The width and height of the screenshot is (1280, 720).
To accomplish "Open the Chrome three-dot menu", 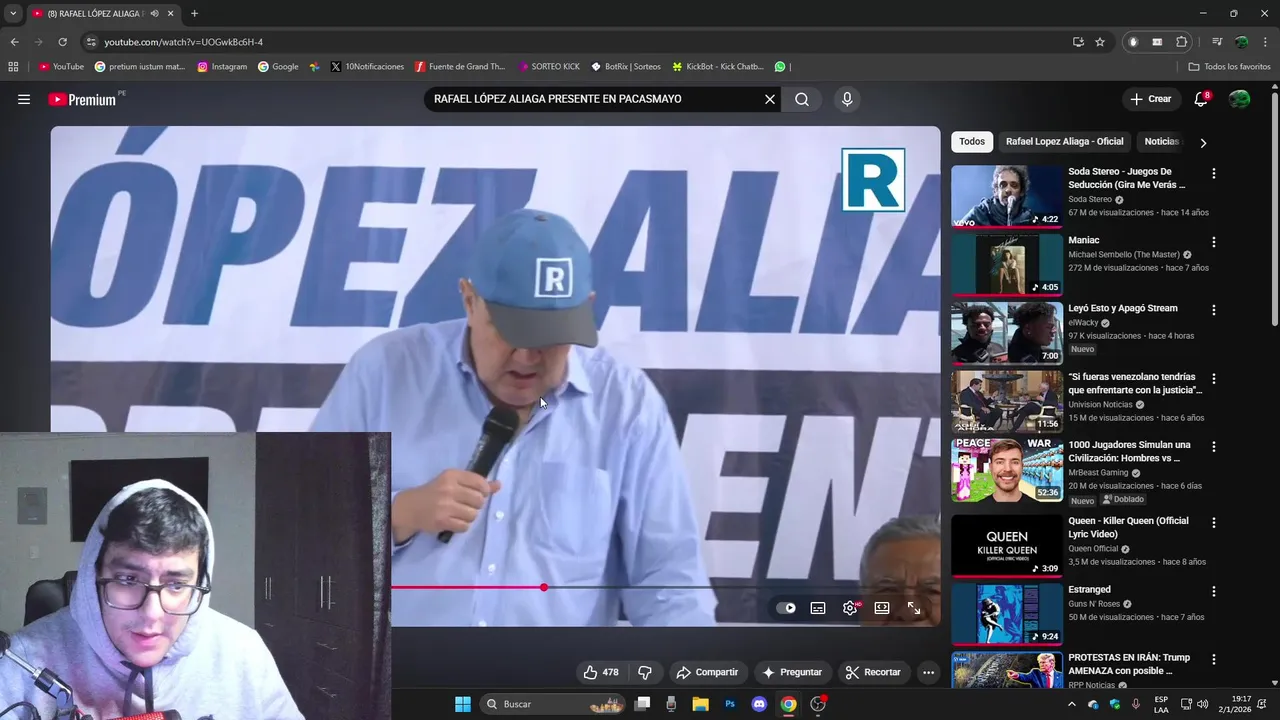I will tap(1265, 42).
